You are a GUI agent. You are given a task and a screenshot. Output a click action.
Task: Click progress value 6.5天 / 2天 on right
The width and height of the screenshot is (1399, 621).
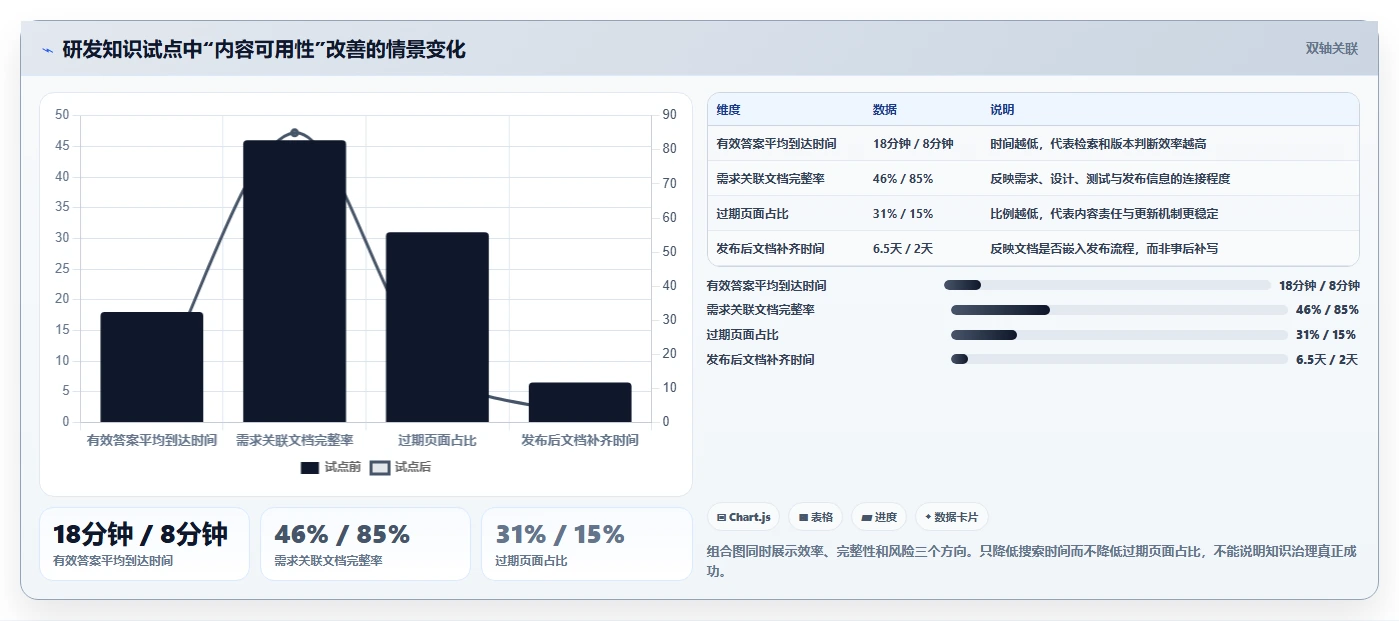(x=1327, y=359)
